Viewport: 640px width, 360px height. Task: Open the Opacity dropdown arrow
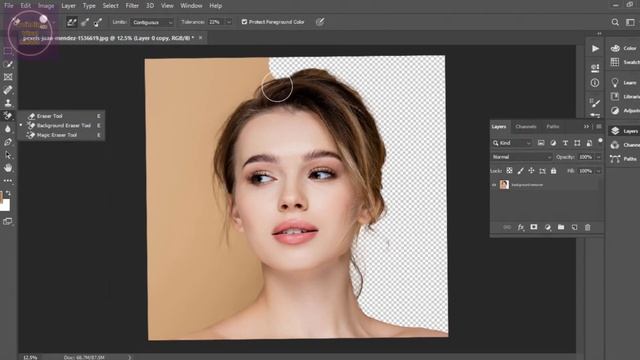[599, 157]
